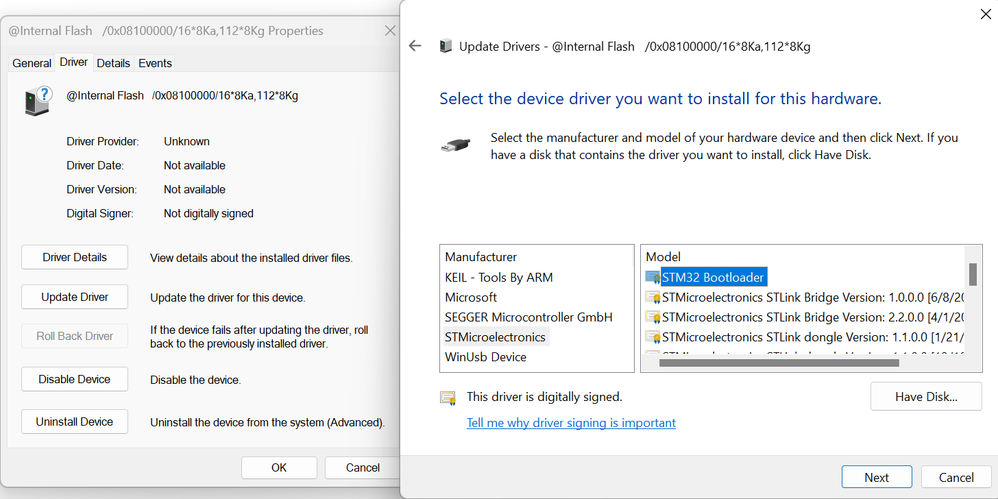This screenshot has height=499, width=998.
Task: Click Cancel in Update Drivers
Action: click(956, 477)
